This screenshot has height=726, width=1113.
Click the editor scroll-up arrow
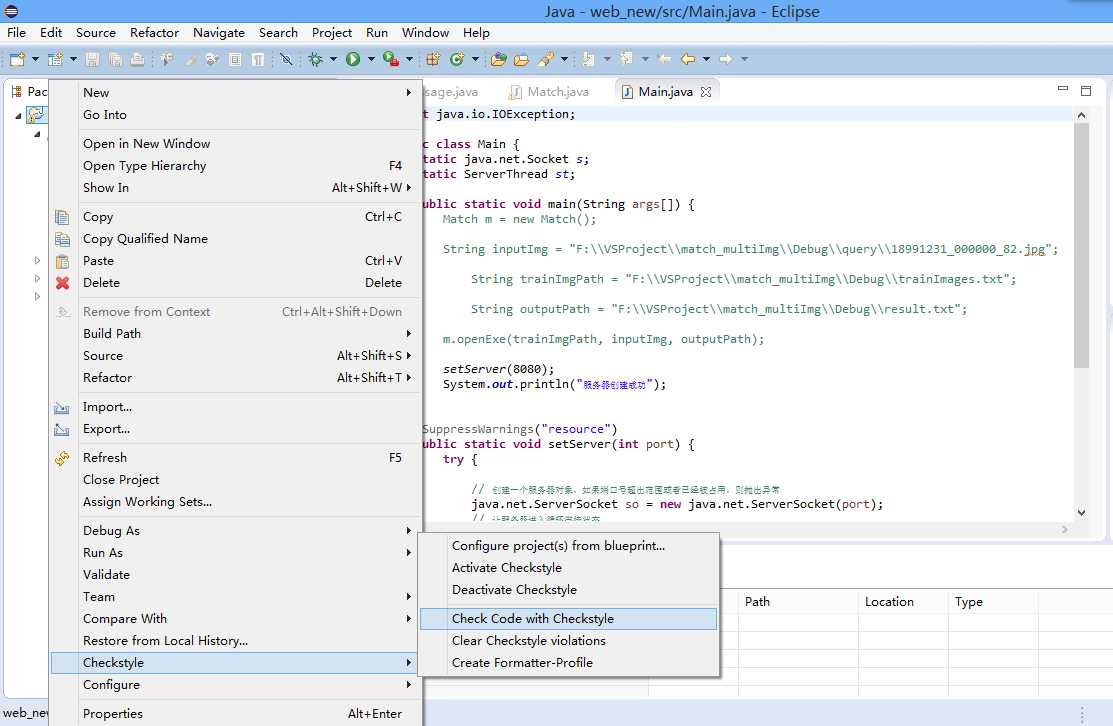(x=1080, y=115)
